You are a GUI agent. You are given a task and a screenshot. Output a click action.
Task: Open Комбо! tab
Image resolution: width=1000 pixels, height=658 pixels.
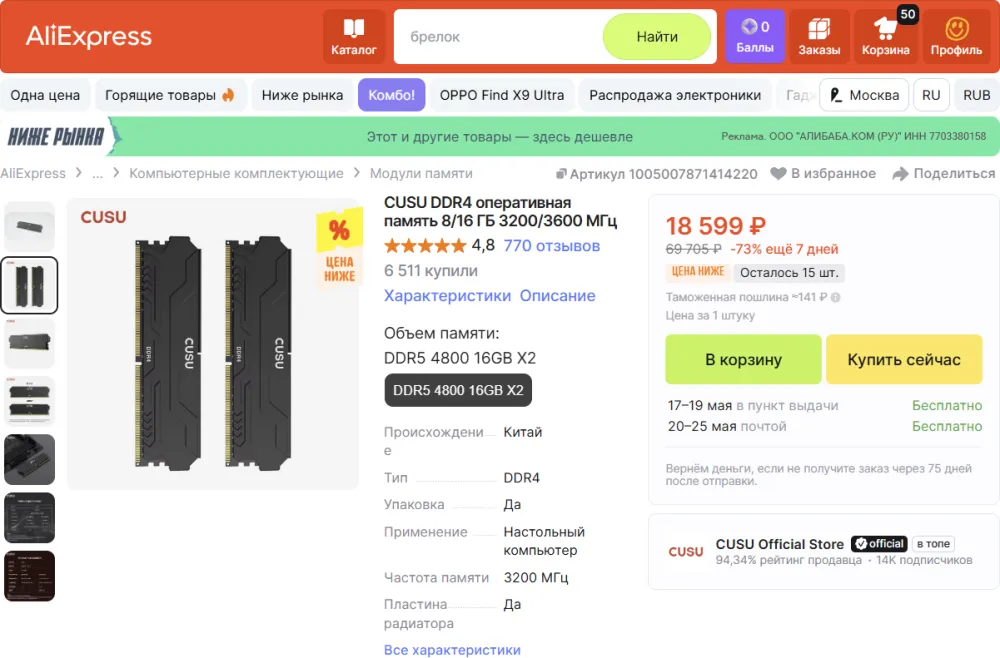[x=392, y=95]
